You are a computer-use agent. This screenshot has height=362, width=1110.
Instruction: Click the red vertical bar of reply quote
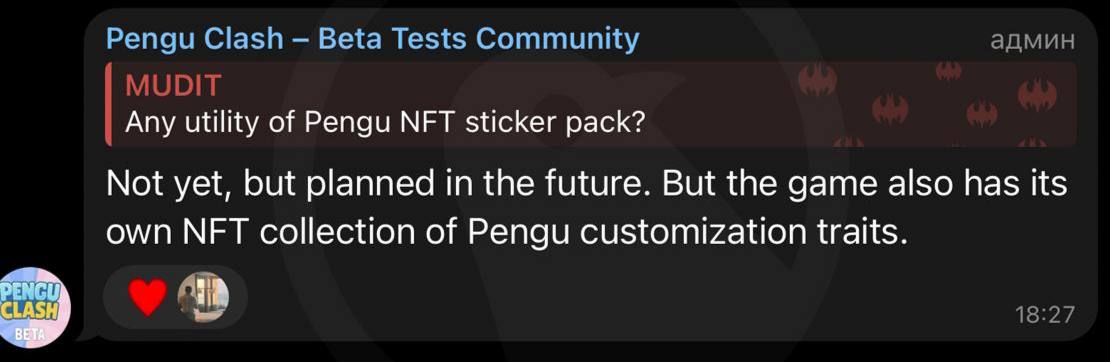pos(108,103)
